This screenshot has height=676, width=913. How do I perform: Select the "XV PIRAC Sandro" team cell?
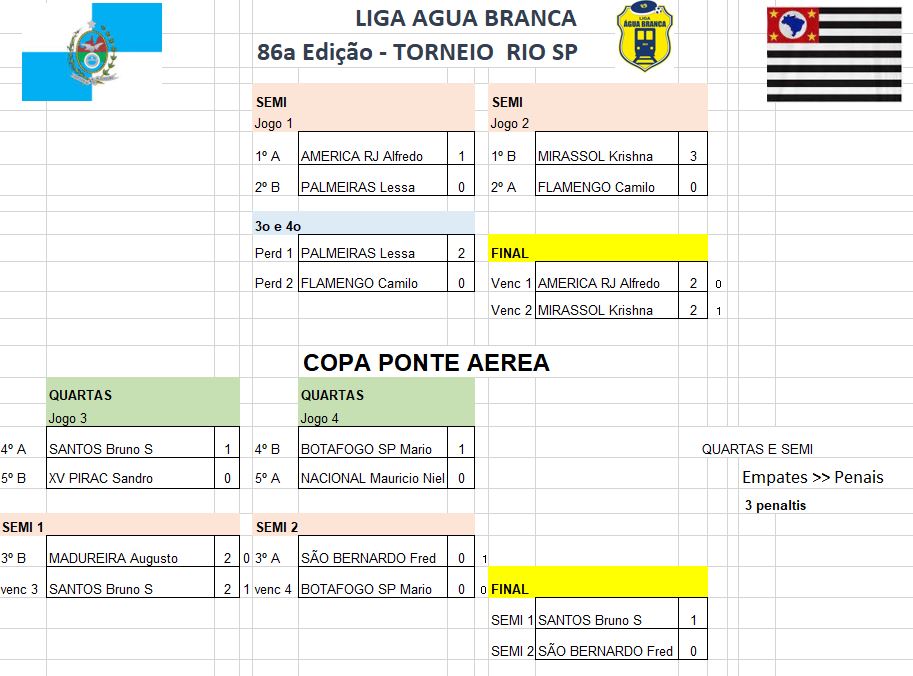(x=130, y=478)
